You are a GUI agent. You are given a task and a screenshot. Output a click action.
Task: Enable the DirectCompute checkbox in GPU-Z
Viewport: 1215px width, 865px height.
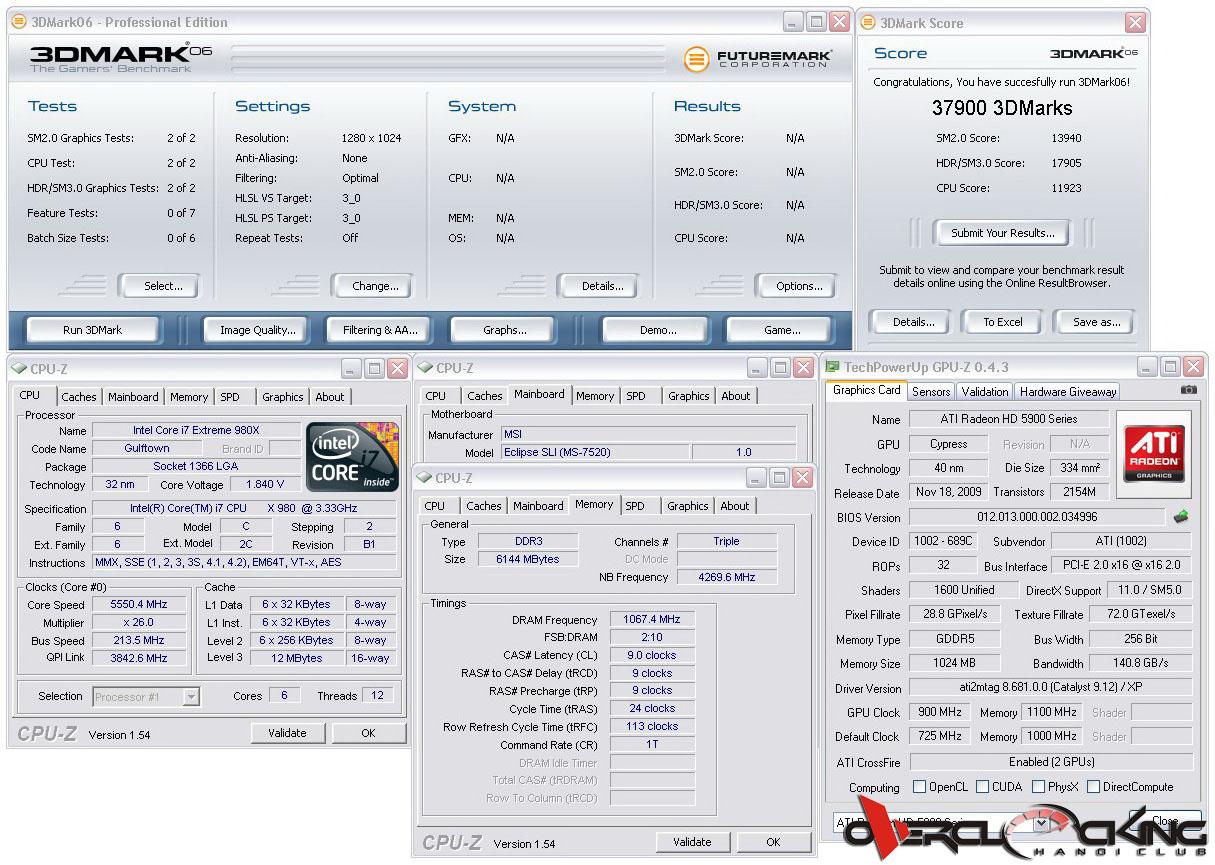pos(1094,787)
